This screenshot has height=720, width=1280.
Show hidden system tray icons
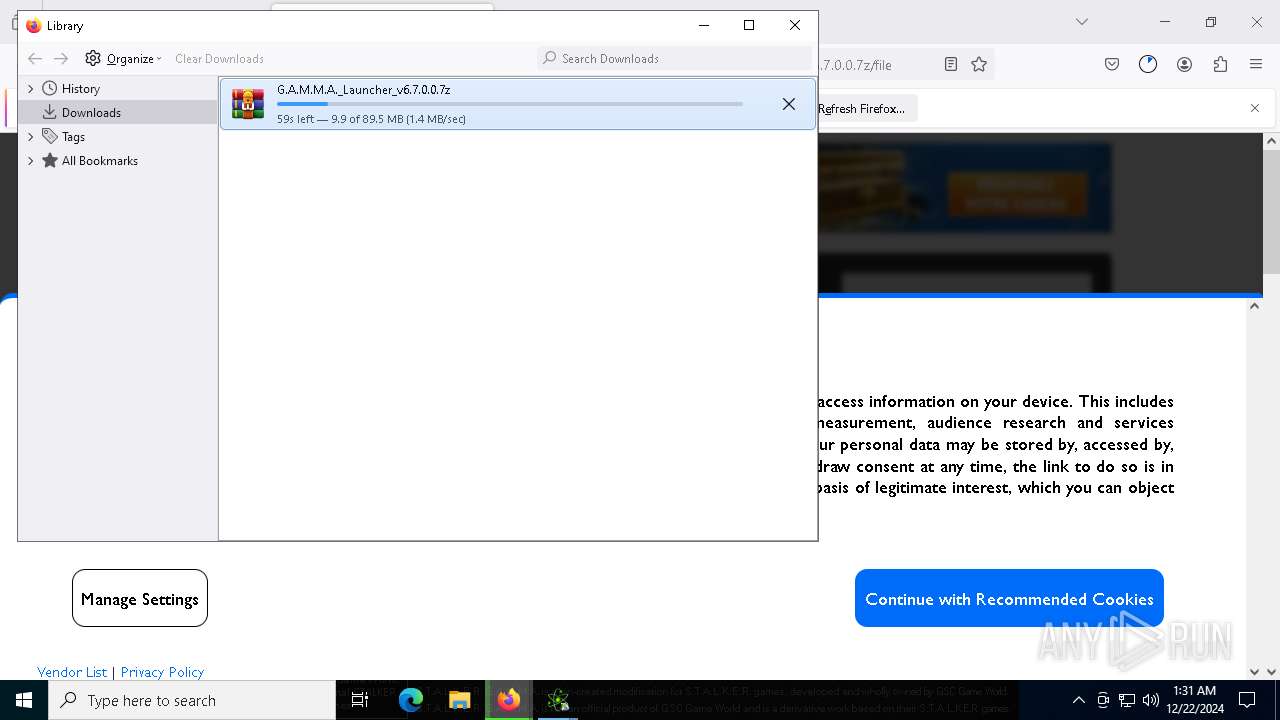1078,700
